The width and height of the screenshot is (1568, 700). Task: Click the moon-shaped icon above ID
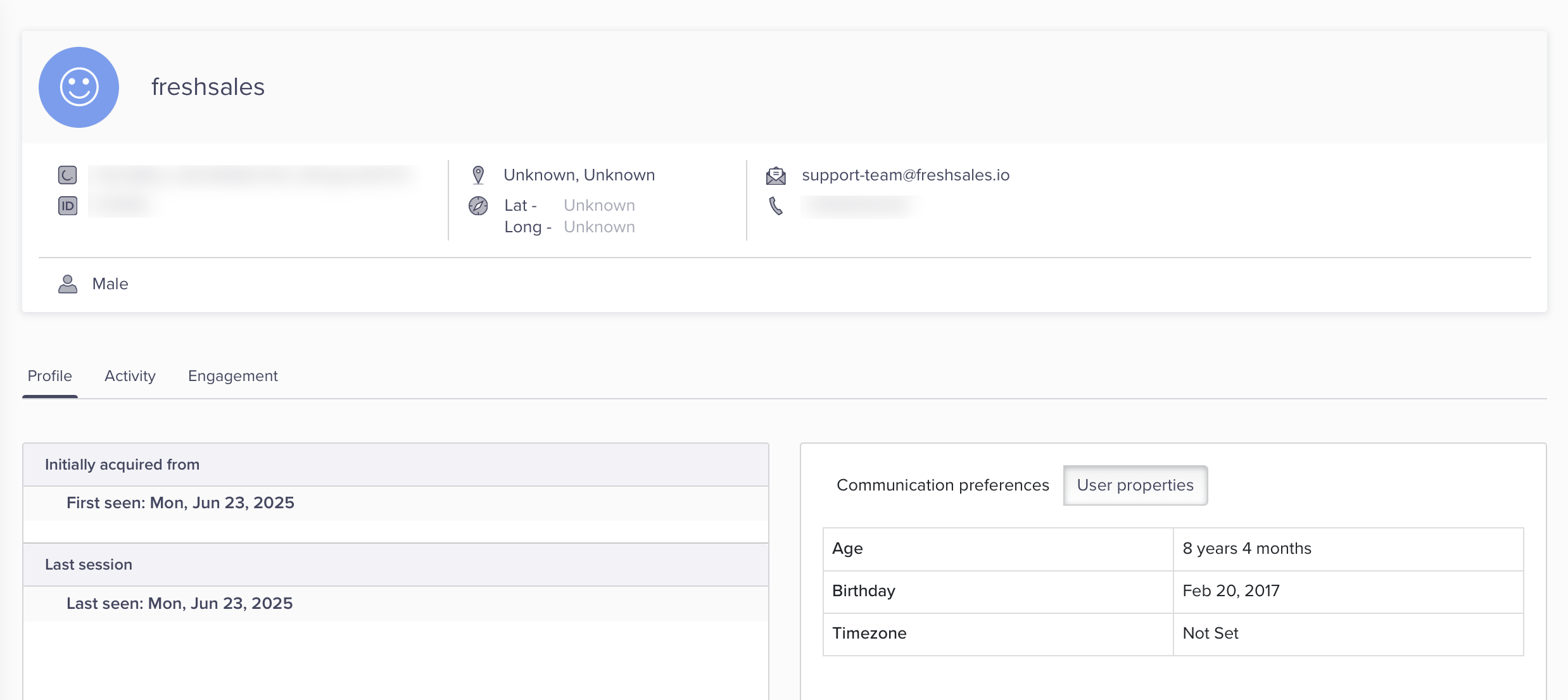pos(68,175)
